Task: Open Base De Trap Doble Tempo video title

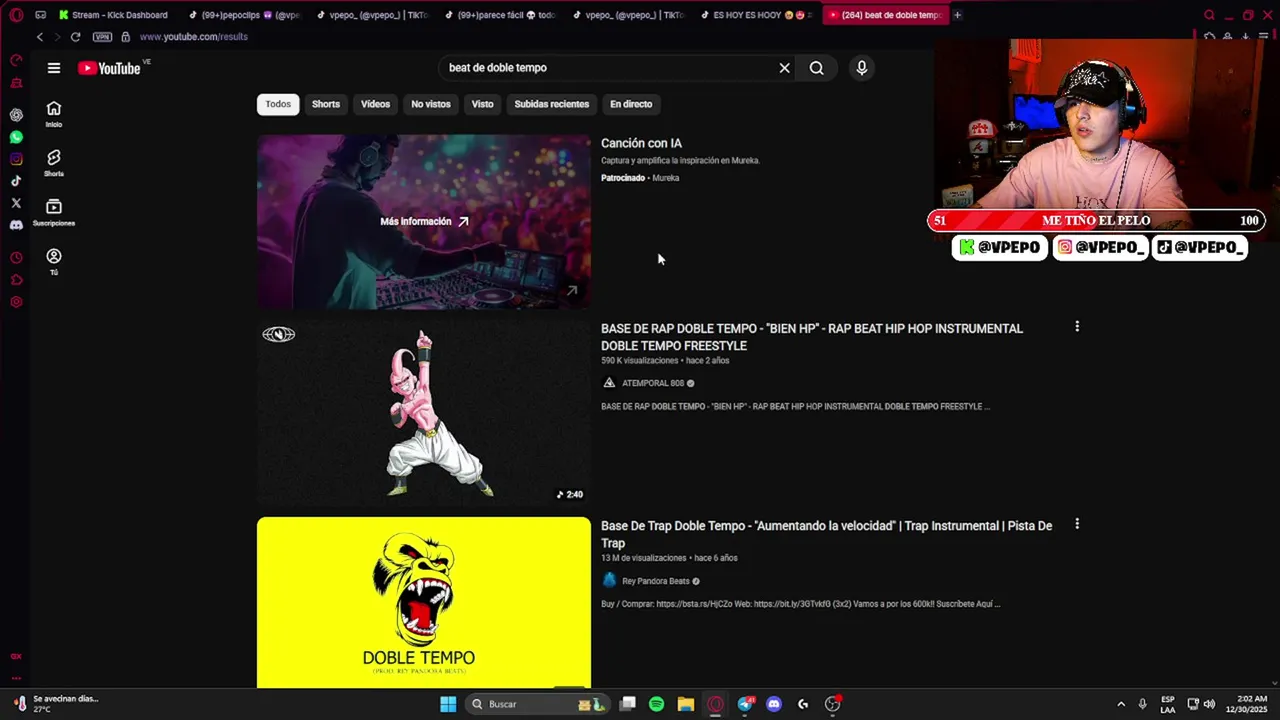Action: coord(826,534)
